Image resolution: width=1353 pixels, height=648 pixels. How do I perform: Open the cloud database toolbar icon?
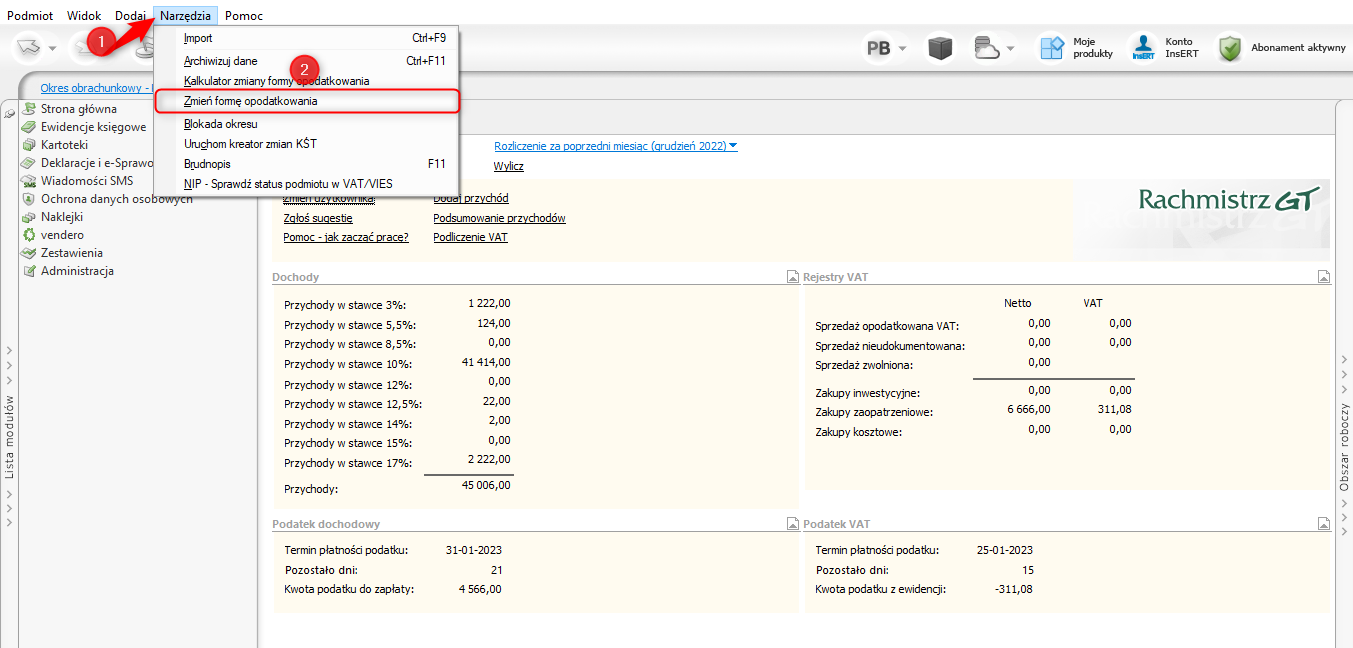(988, 48)
